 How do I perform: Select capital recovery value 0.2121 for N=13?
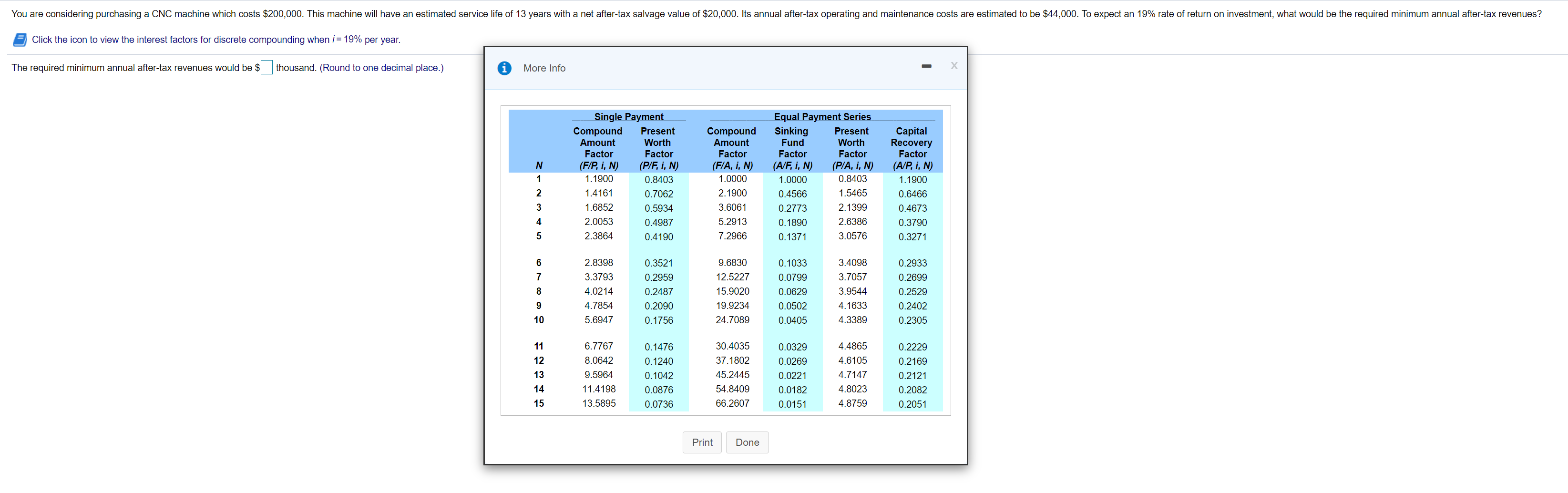tap(912, 376)
